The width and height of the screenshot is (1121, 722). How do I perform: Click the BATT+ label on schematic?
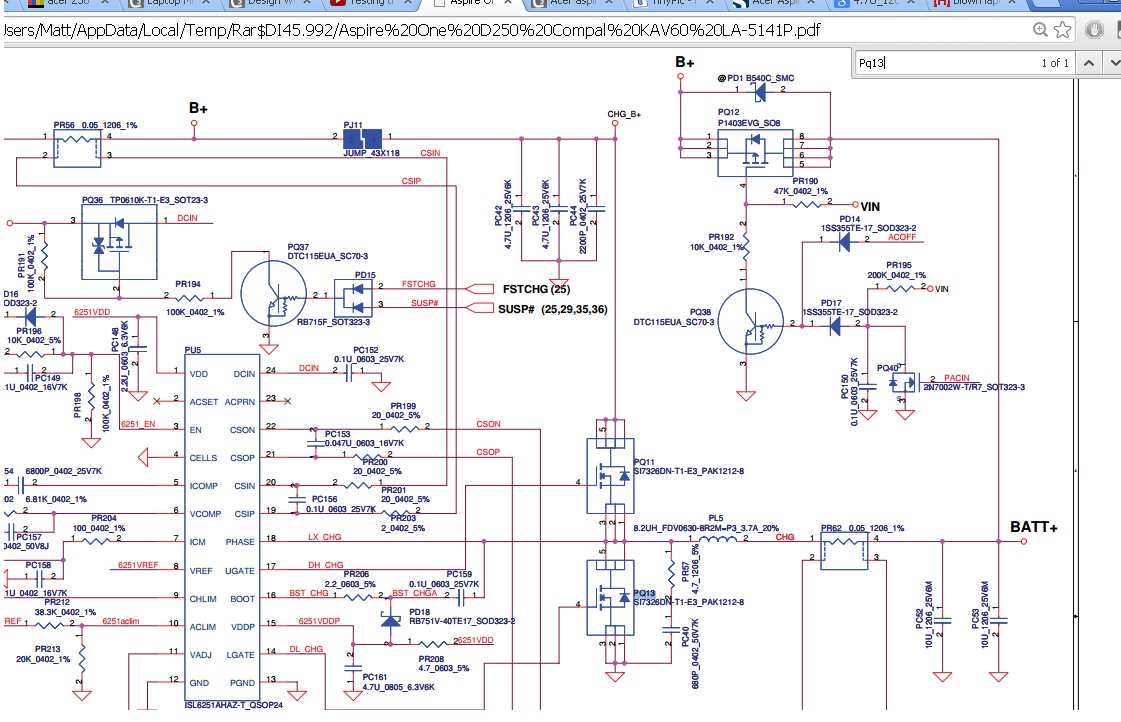coord(1034,527)
